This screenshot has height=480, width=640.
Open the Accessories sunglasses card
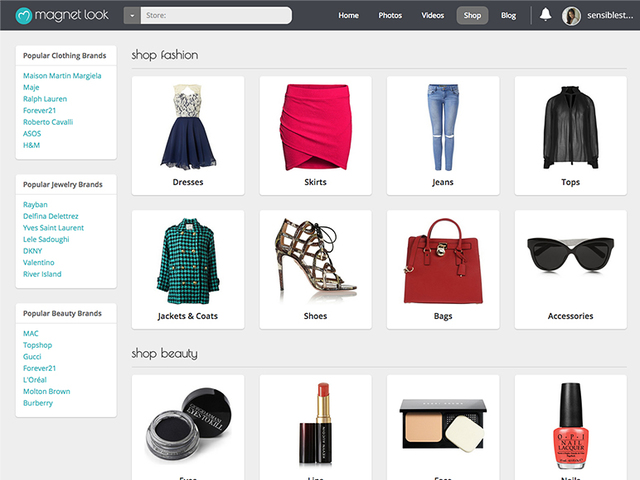click(571, 269)
